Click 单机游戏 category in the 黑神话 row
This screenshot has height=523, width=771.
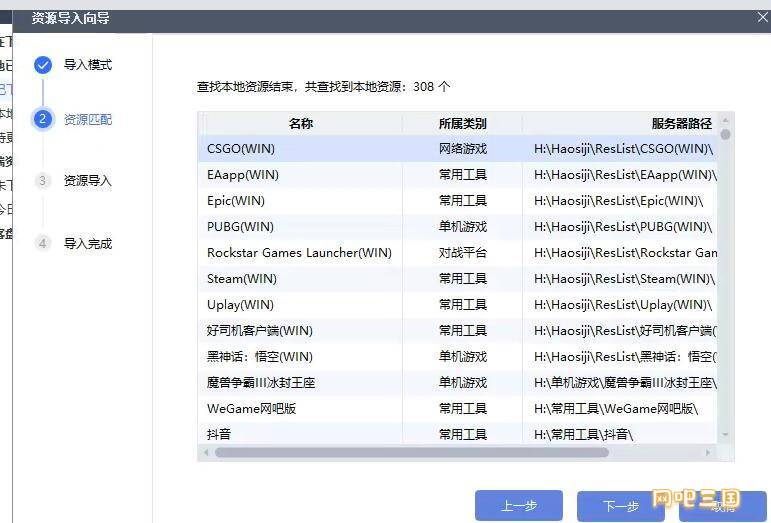[x=463, y=356]
